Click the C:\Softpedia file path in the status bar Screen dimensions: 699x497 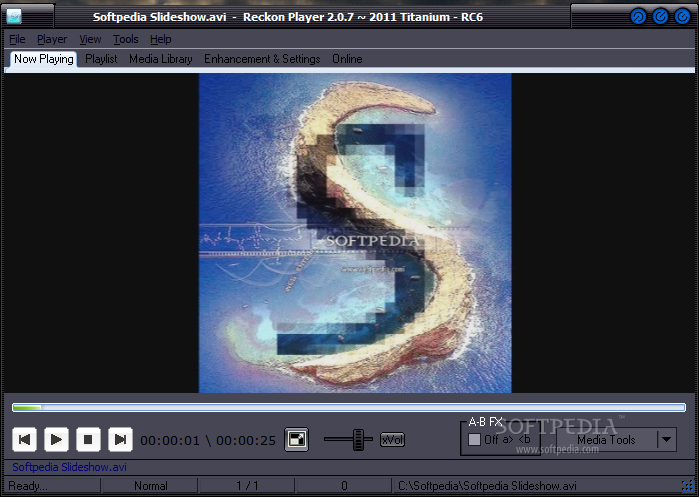(487, 486)
